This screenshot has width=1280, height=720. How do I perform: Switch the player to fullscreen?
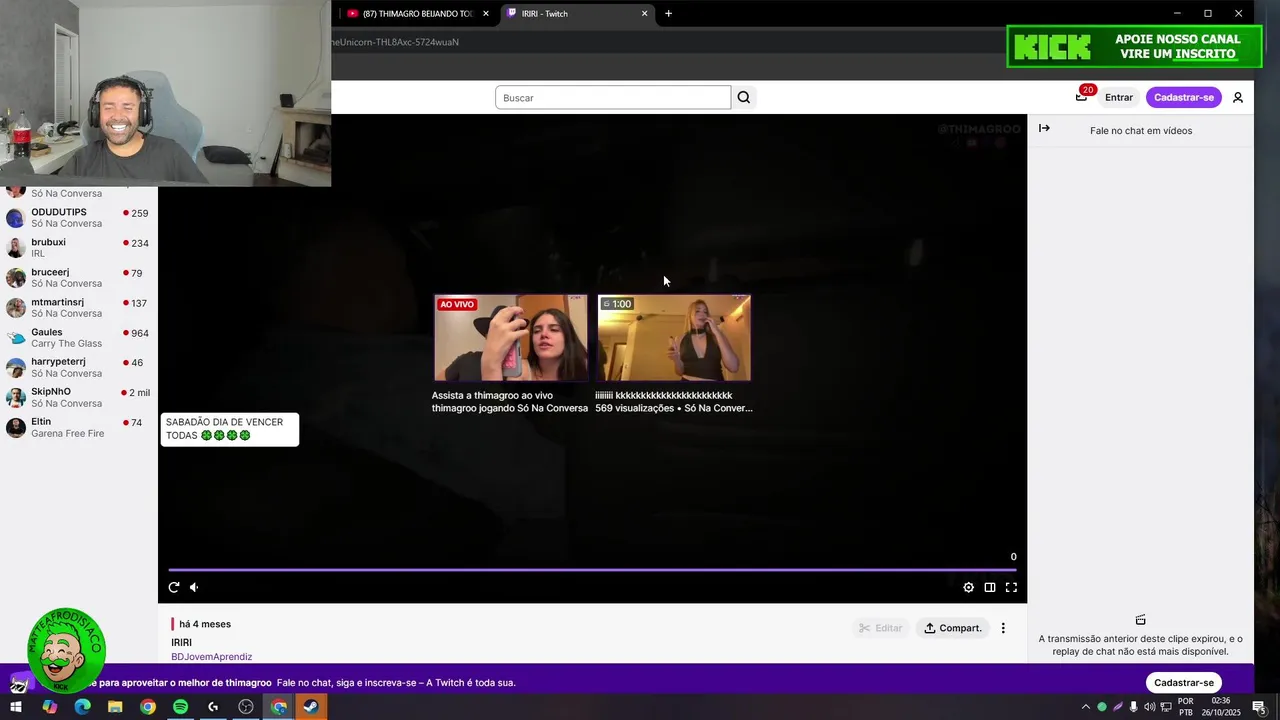(x=1011, y=587)
